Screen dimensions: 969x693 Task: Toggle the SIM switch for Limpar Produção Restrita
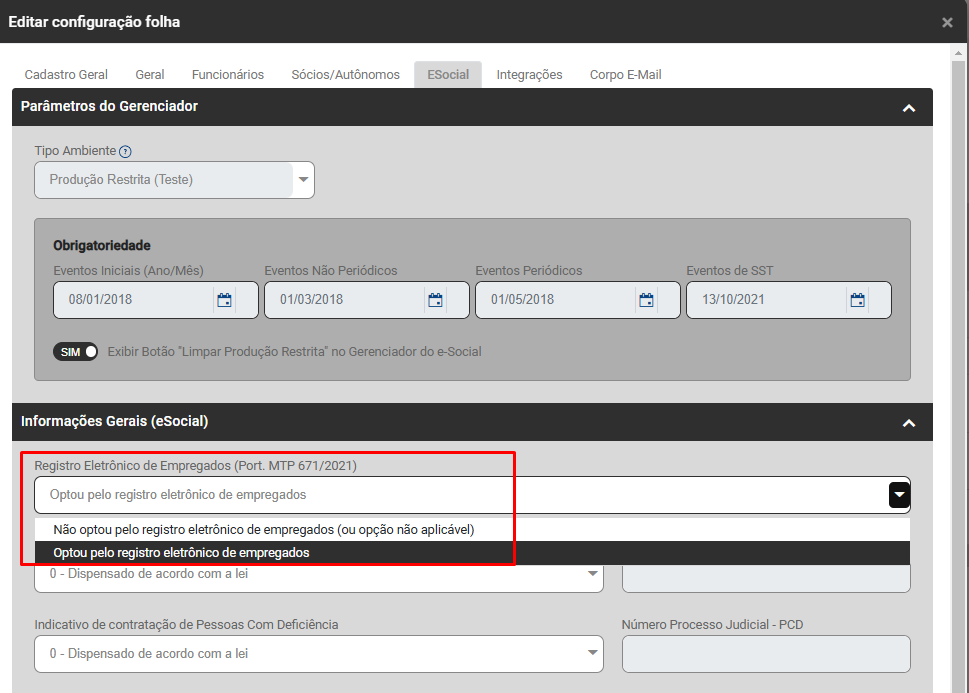click(76, 352)
